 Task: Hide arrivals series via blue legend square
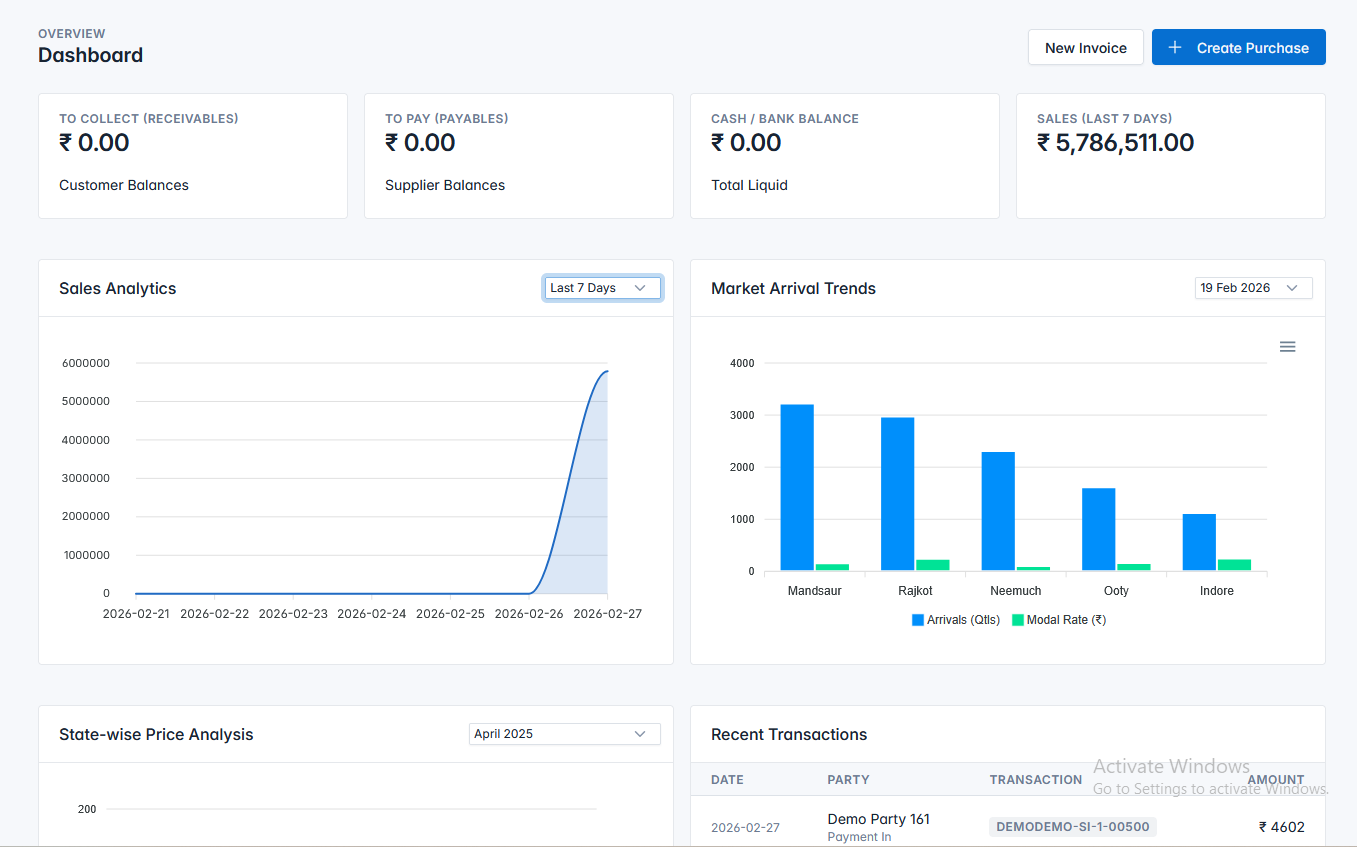(x=916, y=619)
